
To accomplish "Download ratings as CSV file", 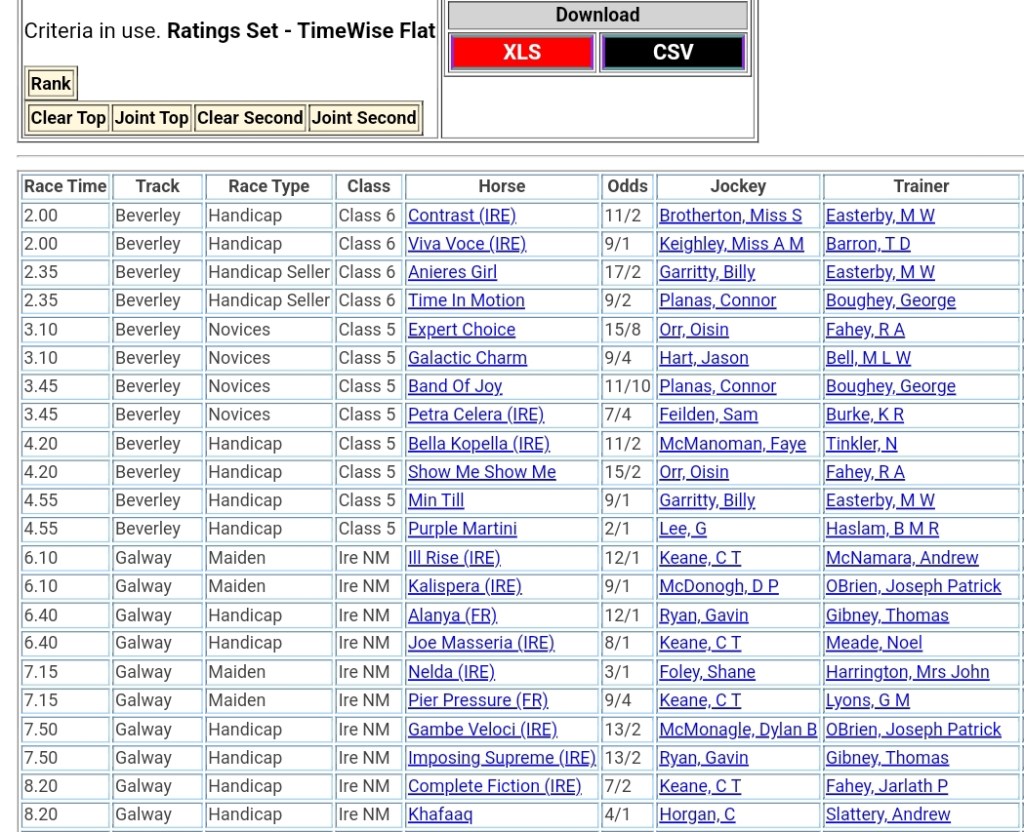I will click(673, 52).
